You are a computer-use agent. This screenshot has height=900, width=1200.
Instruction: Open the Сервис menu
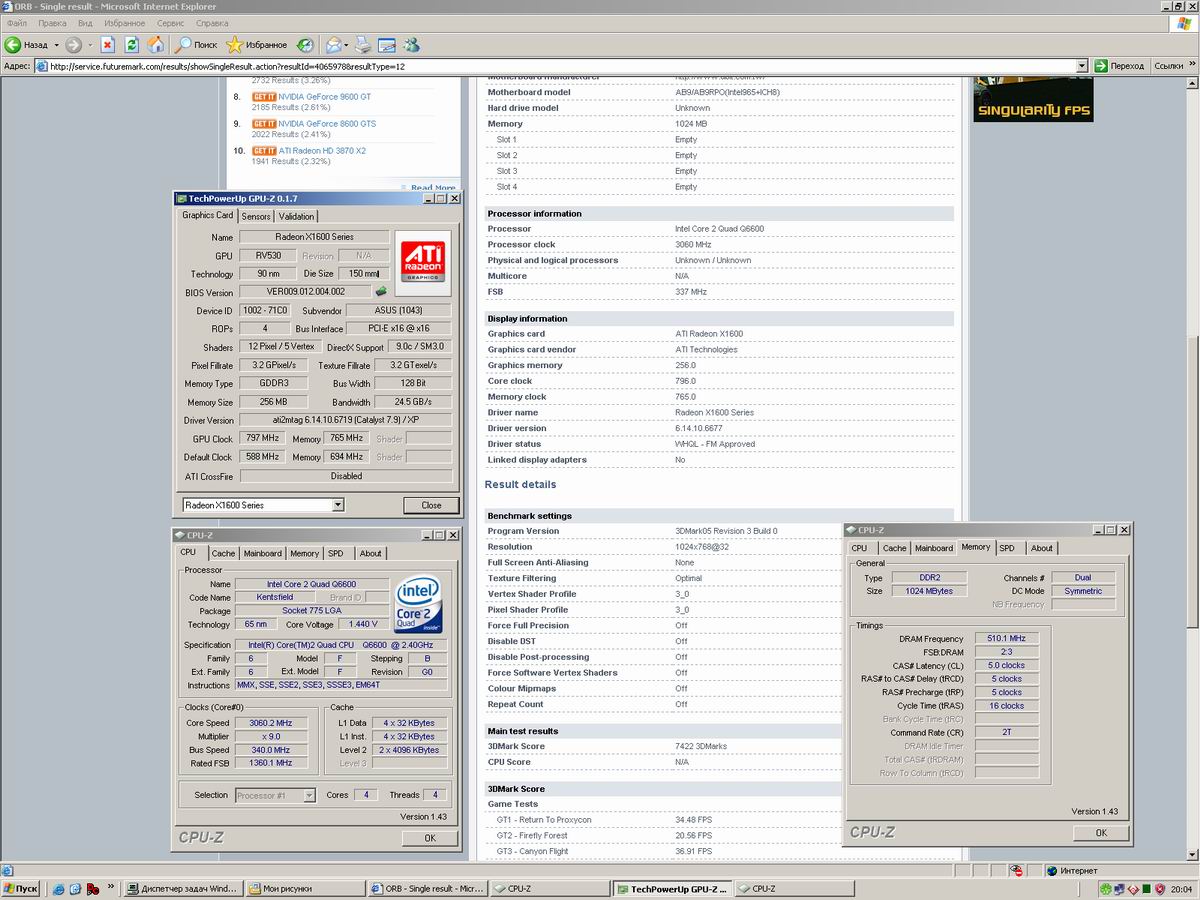170,22
